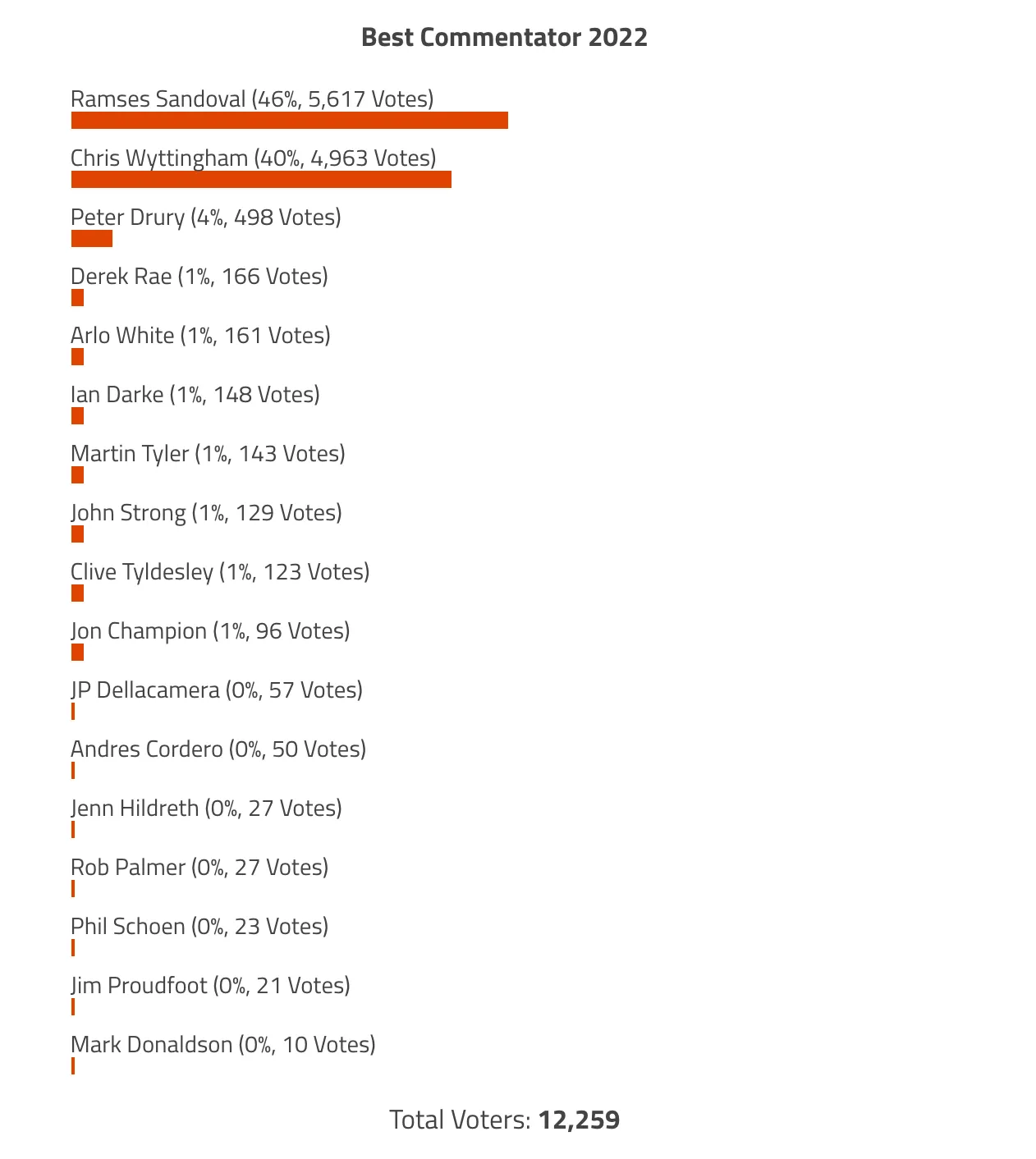Click Ramses Sandoval's orange vote bar

(289, 121)
